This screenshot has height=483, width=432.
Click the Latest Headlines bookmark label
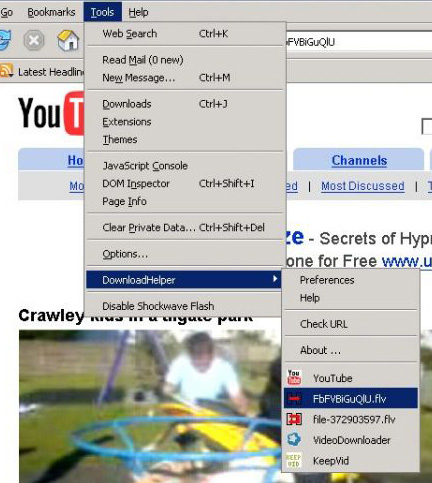tap(51, 72)
